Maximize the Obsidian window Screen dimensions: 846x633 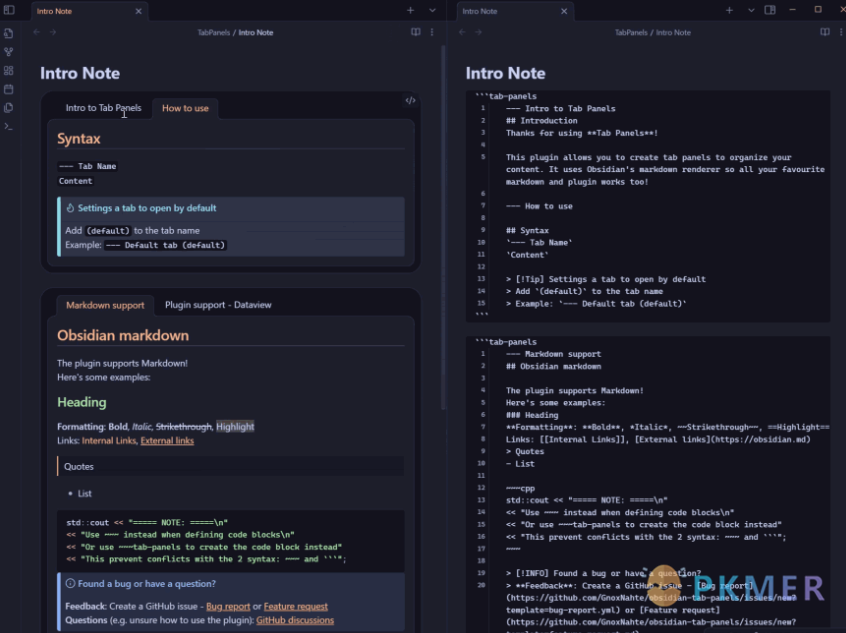click(818, 10)
